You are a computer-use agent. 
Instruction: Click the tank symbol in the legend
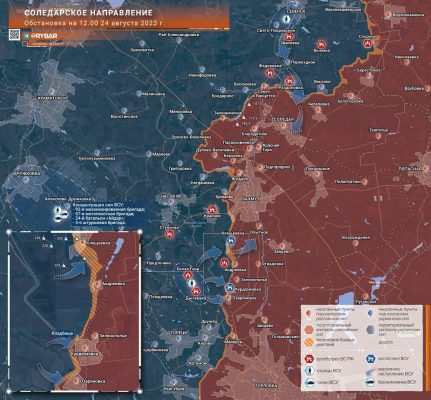310,382
